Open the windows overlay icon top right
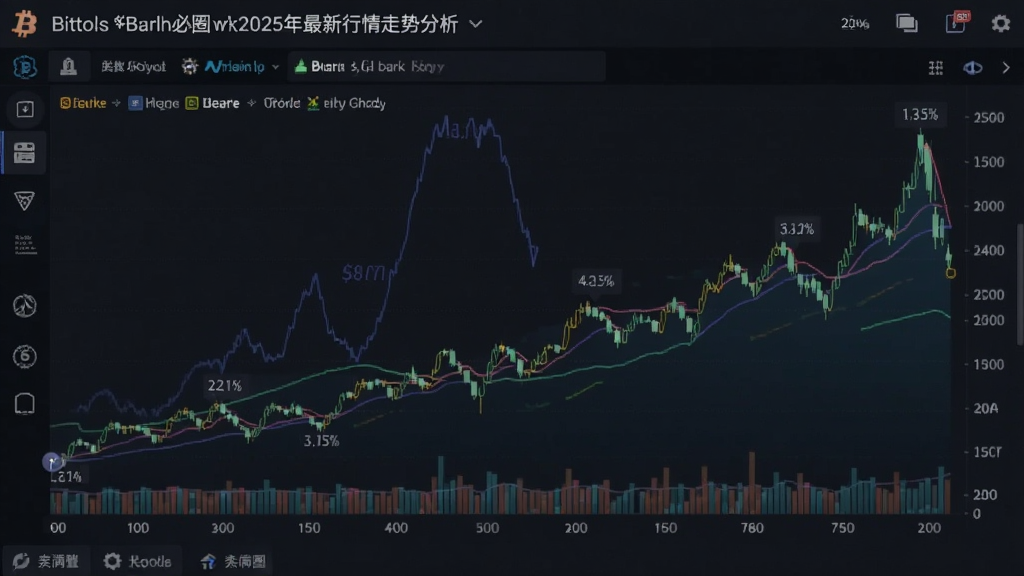1024x576 pixels. pyautogui.click(x=906, y=24)
